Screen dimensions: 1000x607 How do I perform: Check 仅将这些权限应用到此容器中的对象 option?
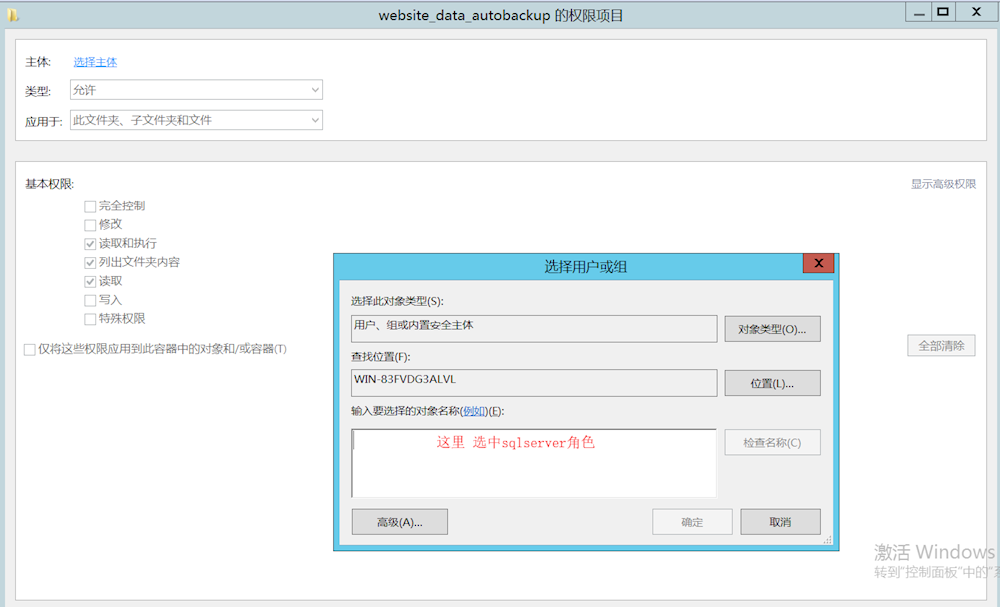tap(30, 349)
